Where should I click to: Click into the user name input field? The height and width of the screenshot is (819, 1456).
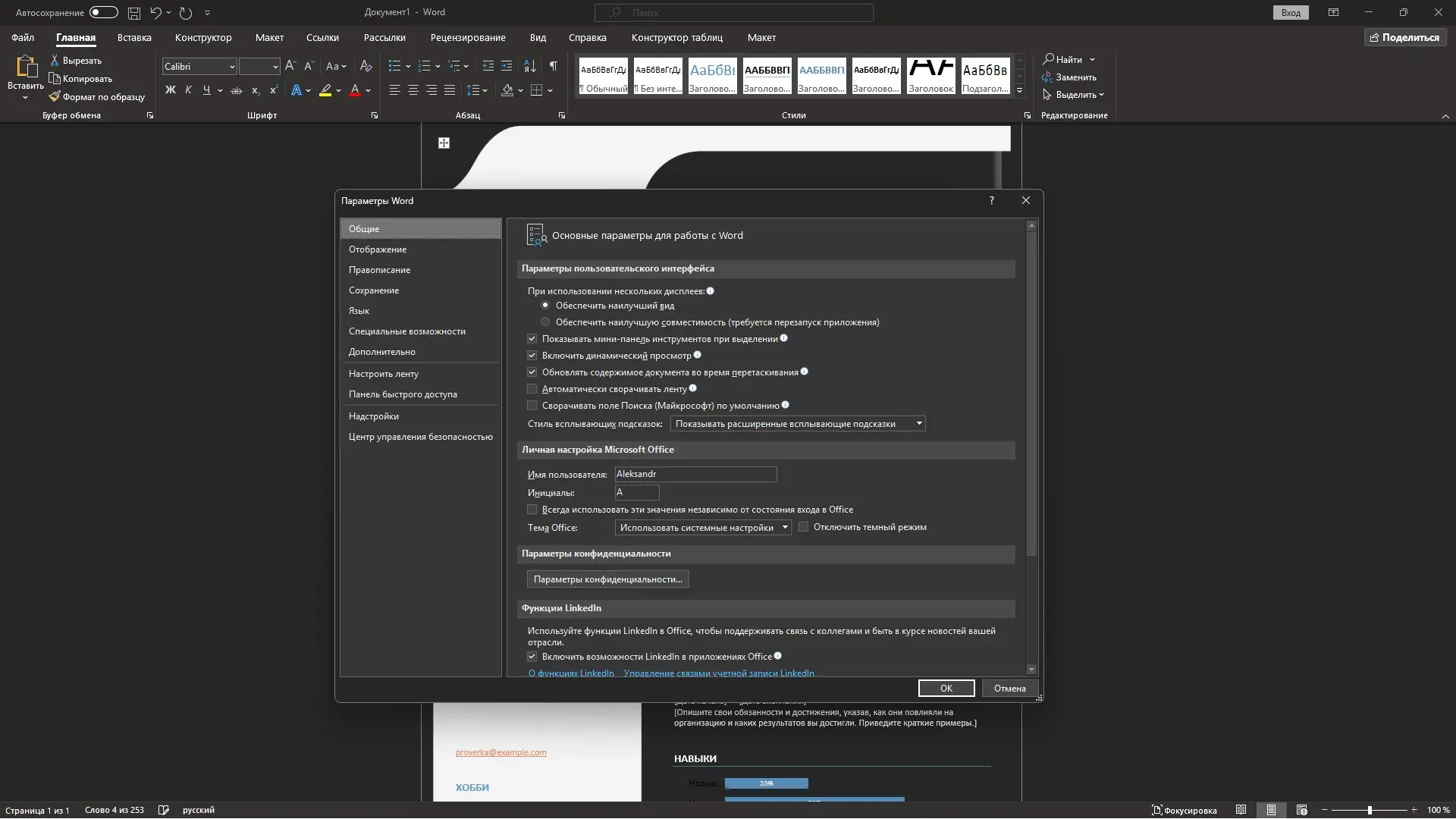(695, 474)
